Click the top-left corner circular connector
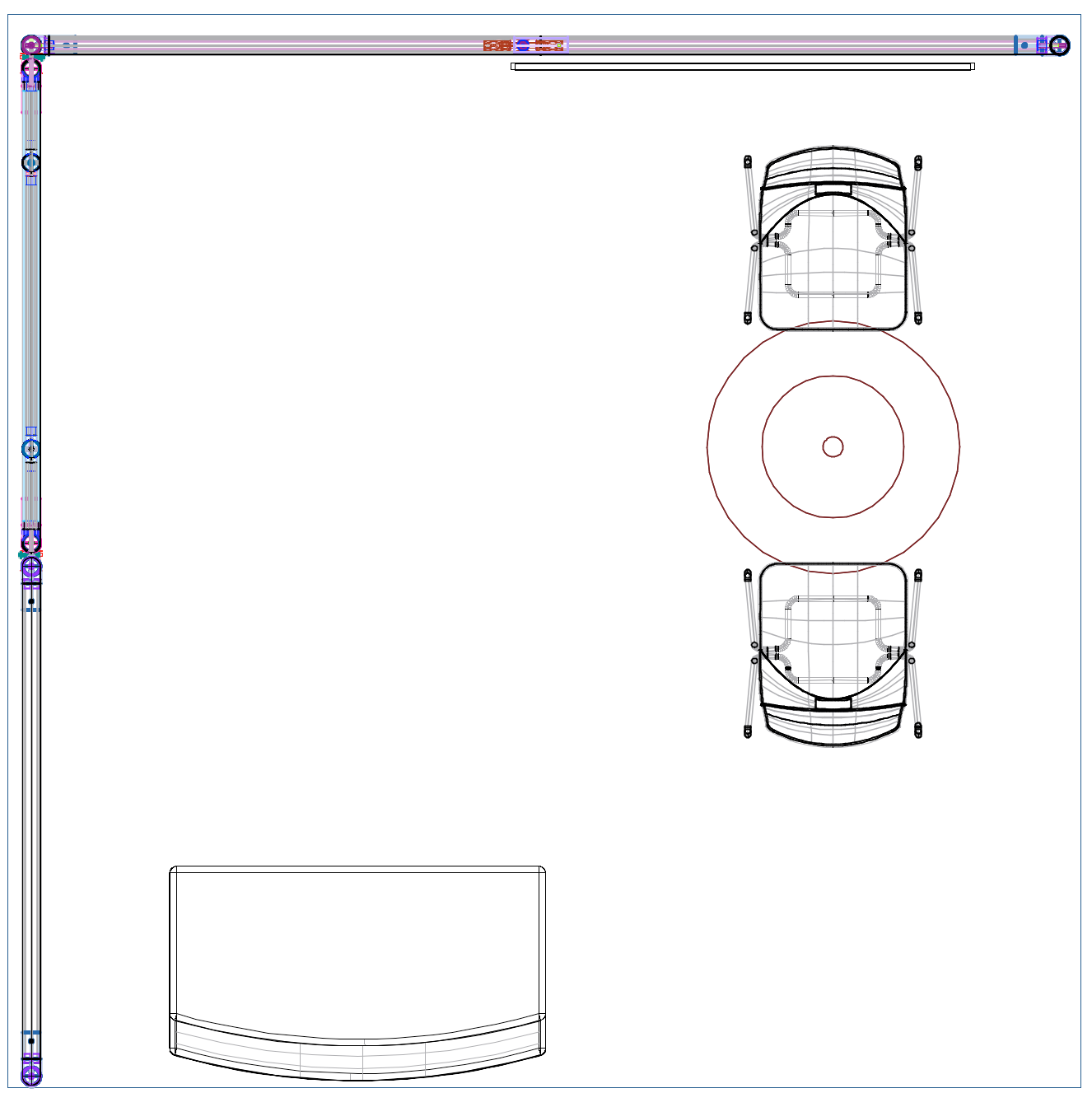Screen dimensions: 1092x1107 [x=30, y=45]
